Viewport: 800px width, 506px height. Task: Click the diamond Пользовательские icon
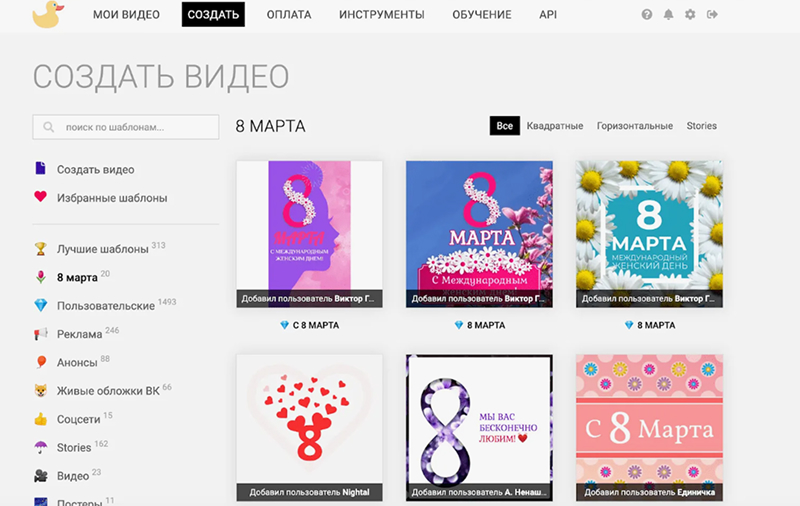40,306
